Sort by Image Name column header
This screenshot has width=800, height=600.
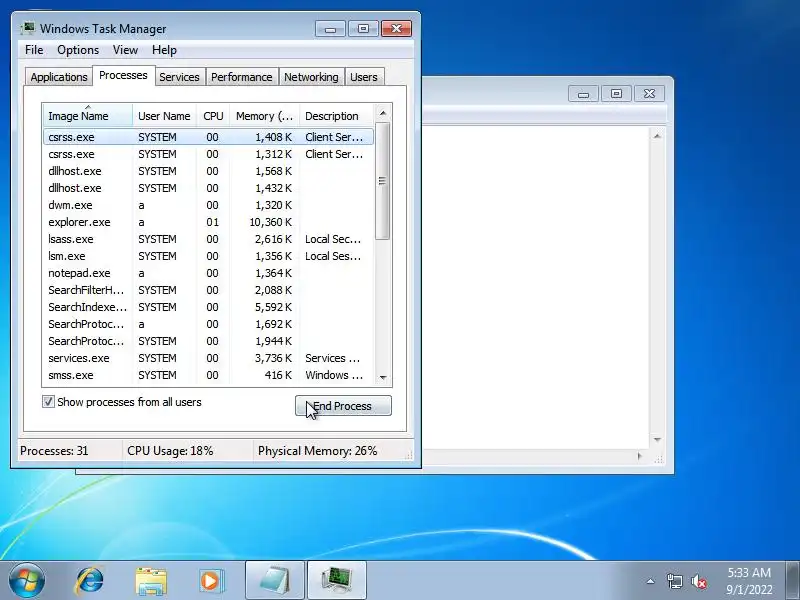point(88,116)
